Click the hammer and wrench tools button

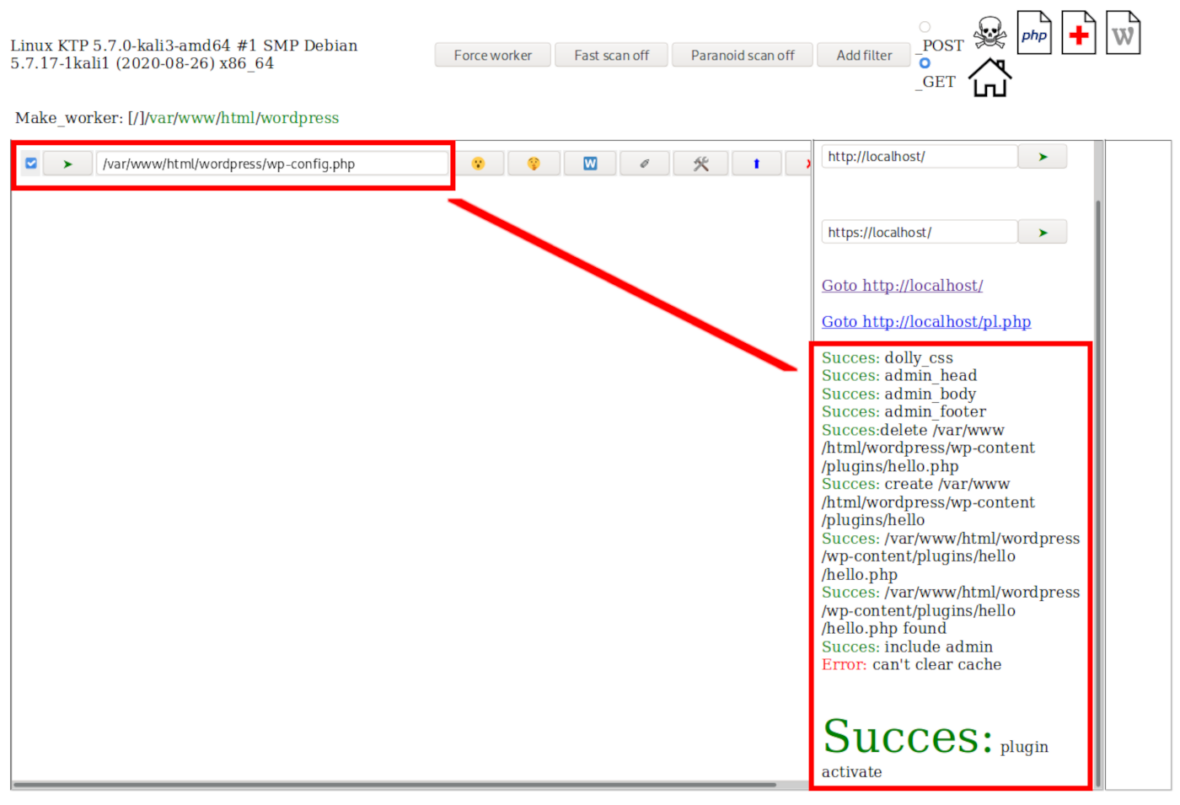pos(700,163)
